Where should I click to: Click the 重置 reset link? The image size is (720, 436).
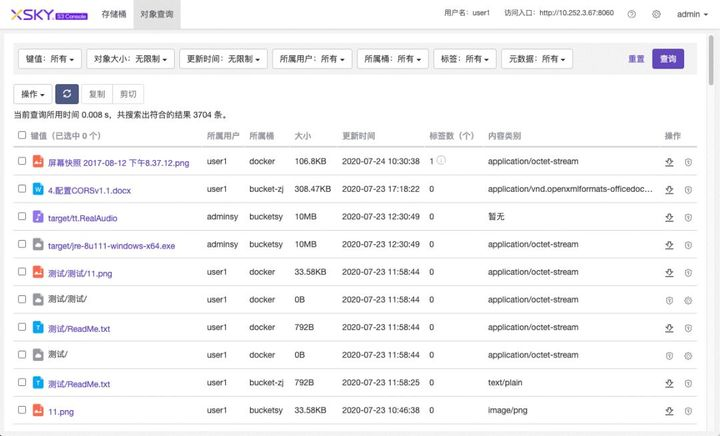636,59
